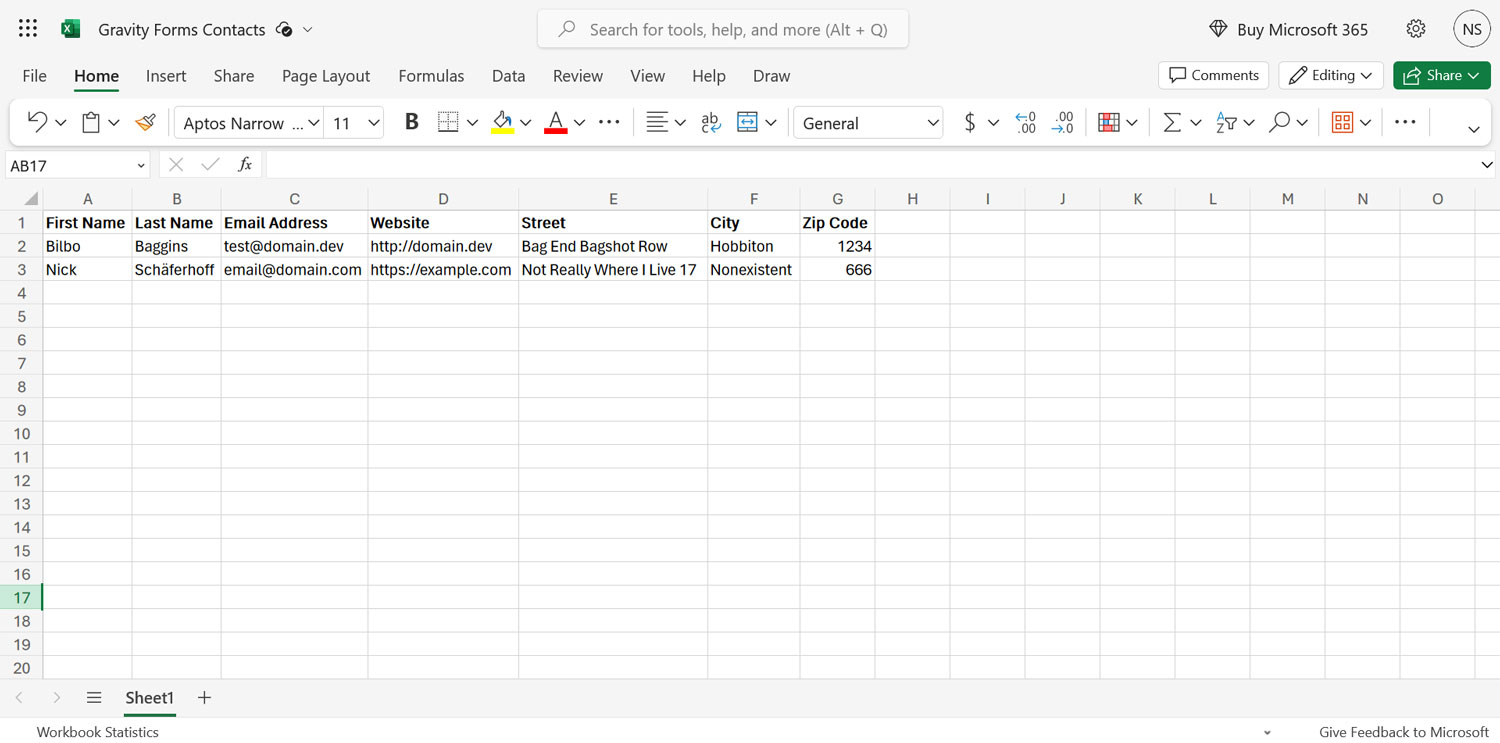Toggle Bold formatting
The width and height of the screenshot is (1500, 743).
point(411,122)
